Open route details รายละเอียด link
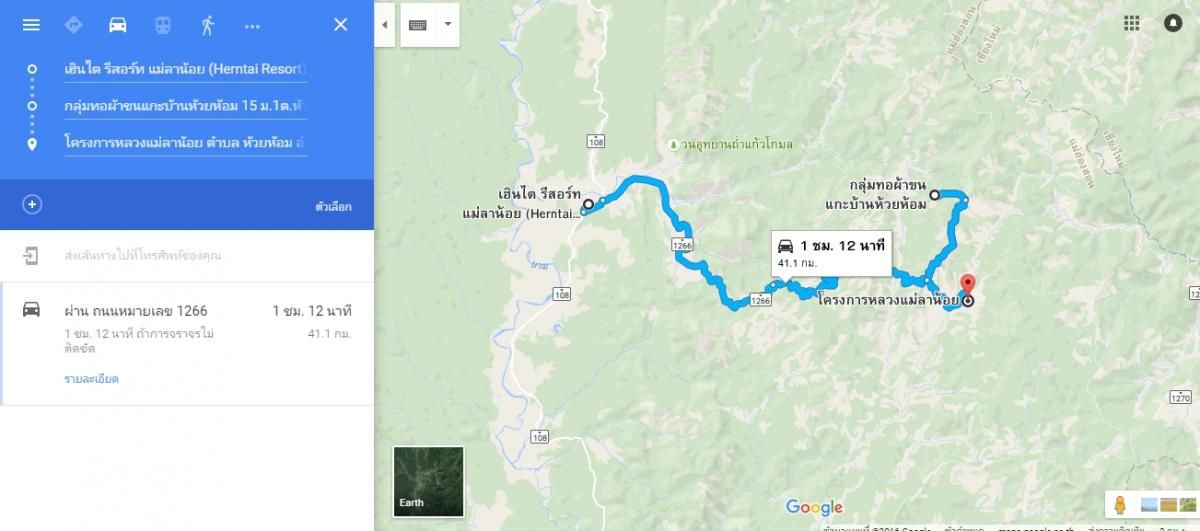Image resolution: width=1200 pixels, height=531 pixels. coord(91,379)
